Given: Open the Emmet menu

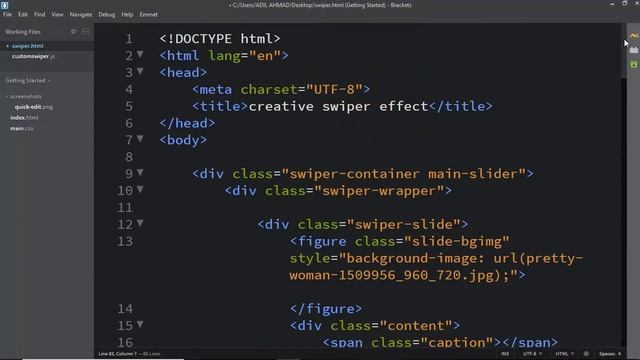Looking at the screenshot, I should pyautogui.click(x=149, y=14).
